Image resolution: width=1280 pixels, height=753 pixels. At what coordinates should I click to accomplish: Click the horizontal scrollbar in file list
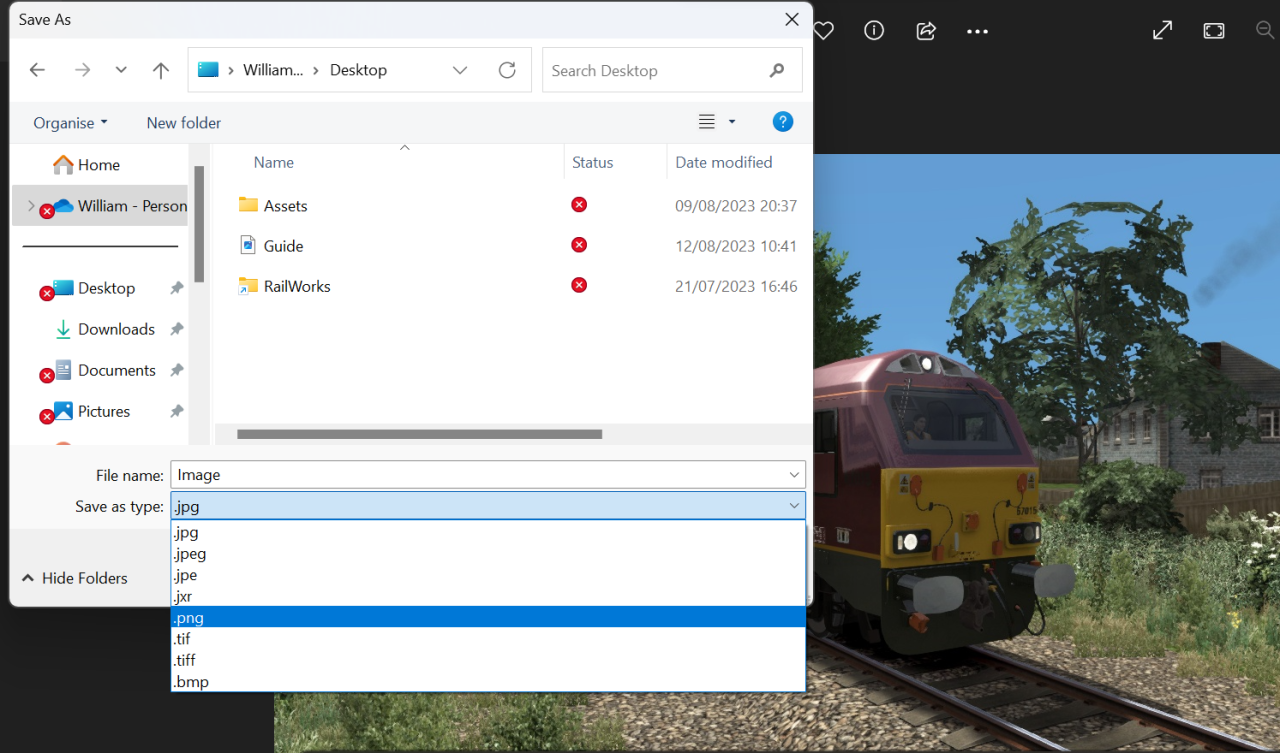419,434
